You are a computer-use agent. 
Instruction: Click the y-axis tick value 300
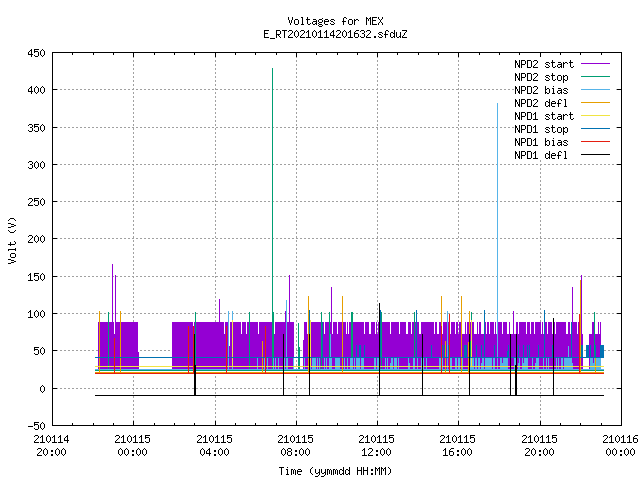36,165
